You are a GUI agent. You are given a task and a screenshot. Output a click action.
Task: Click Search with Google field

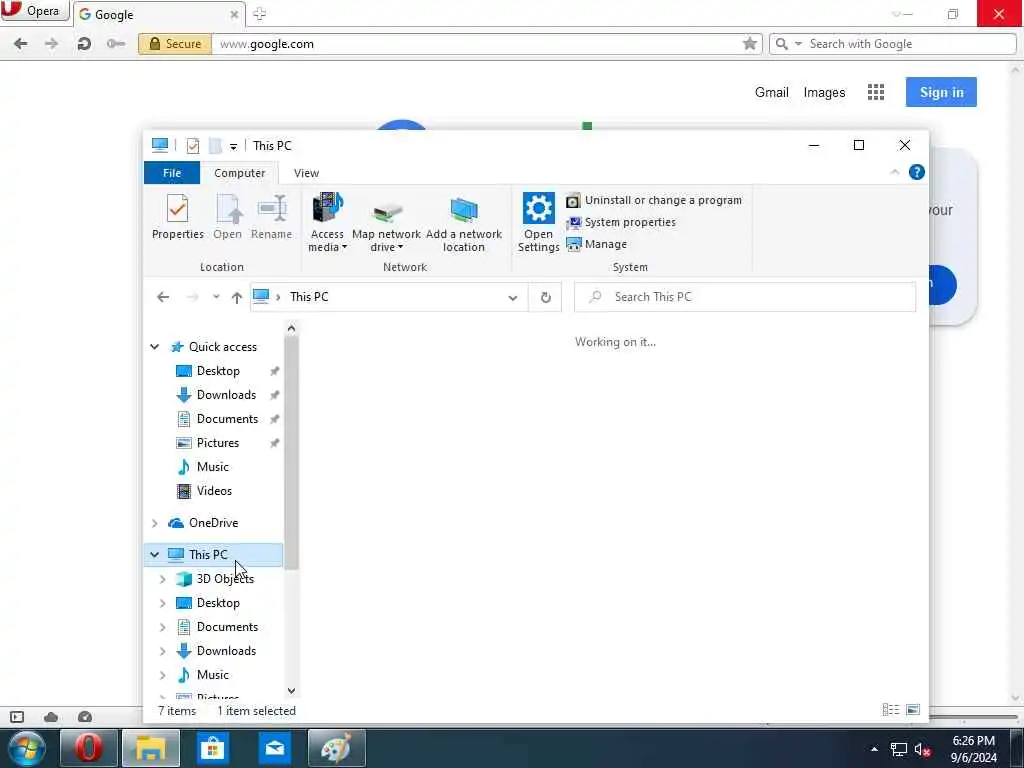coord(892,44)
